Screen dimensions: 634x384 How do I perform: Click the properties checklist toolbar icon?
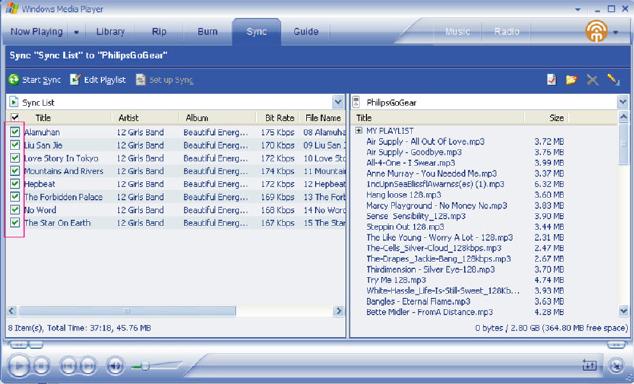point(552,80)
